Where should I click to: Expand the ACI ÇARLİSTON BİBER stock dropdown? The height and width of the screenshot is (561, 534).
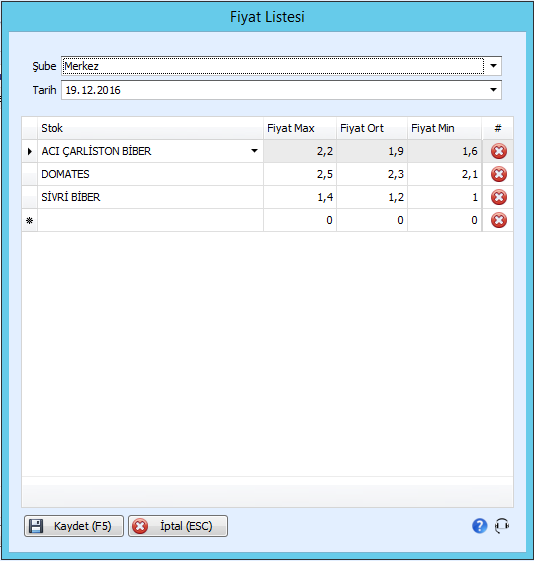[254, 151]
